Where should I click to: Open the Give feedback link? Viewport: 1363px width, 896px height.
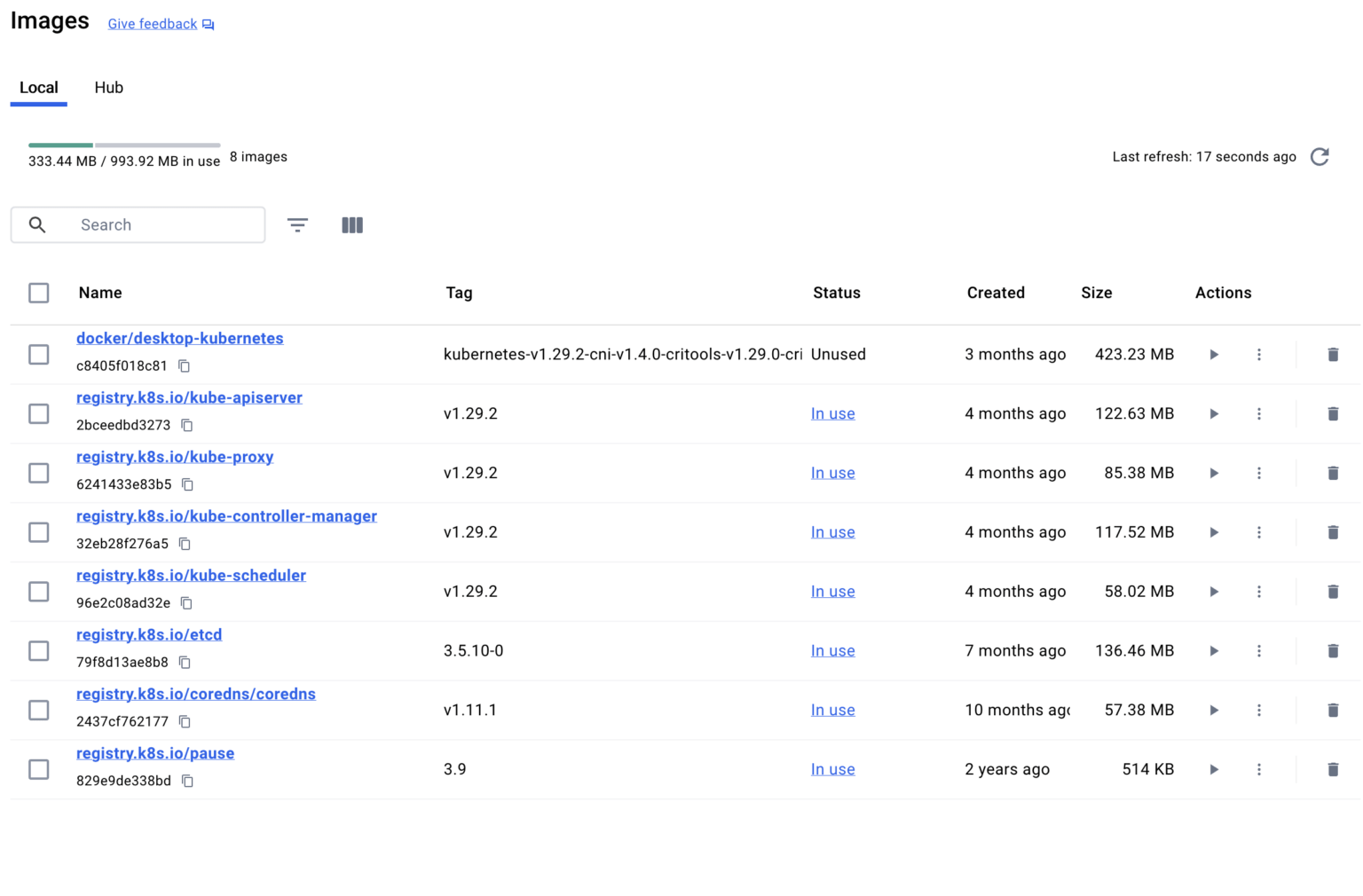point(152,24)
